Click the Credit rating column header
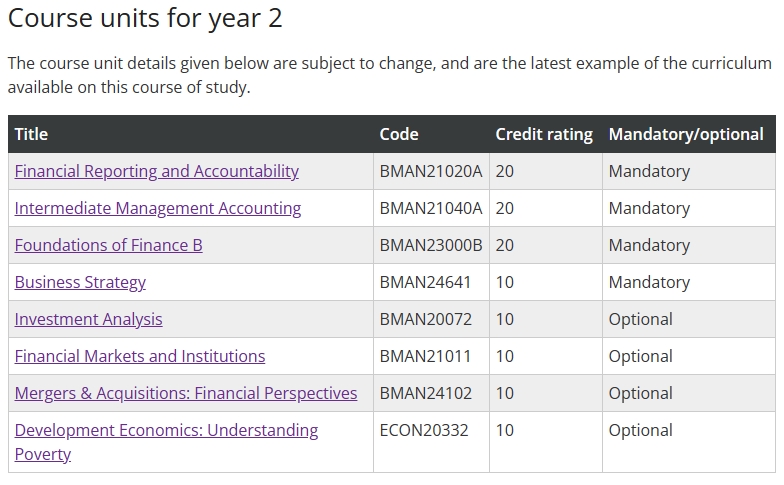 (544, 134)
